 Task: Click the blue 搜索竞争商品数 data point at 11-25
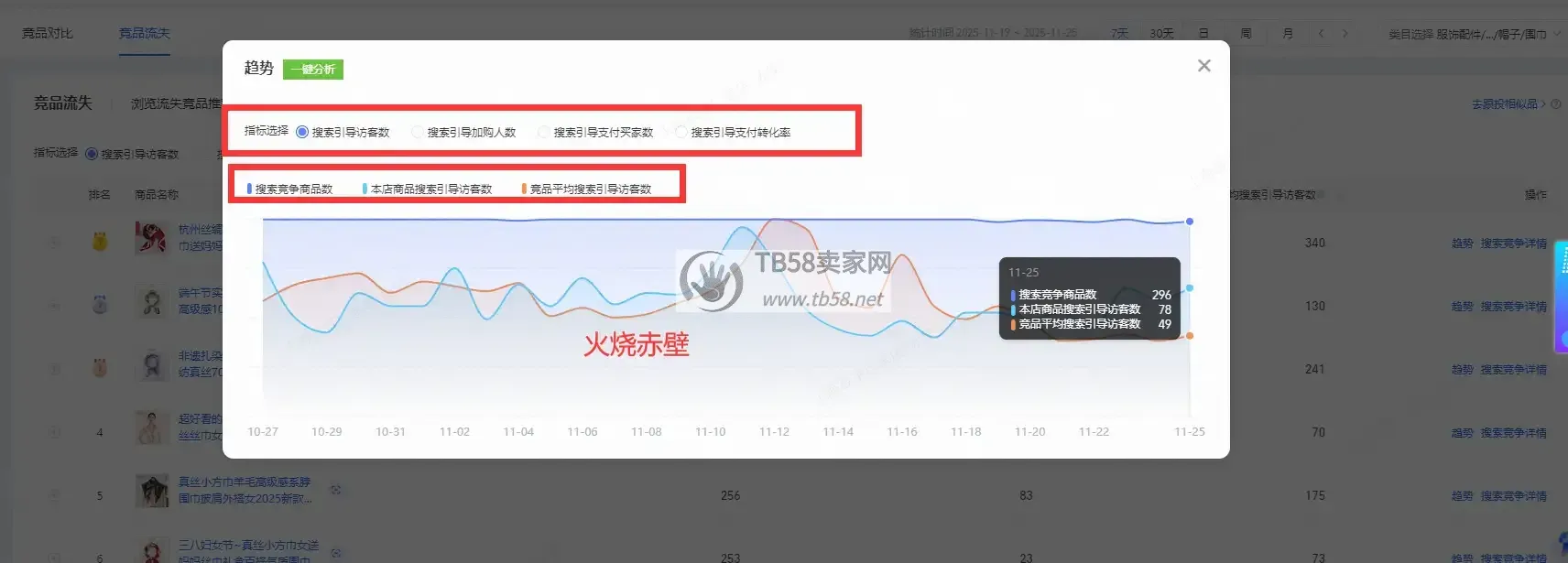click(1190, 222)
